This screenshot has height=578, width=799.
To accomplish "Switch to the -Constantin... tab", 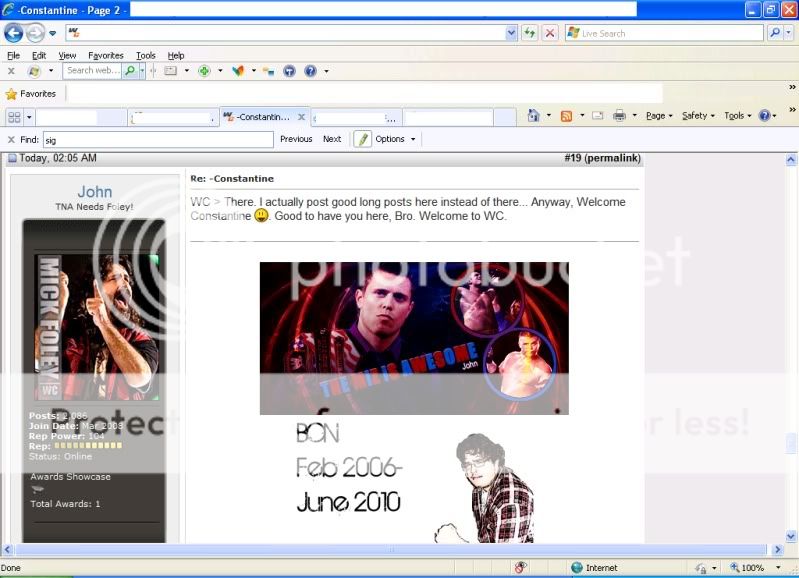I will (x=263, y=117).
